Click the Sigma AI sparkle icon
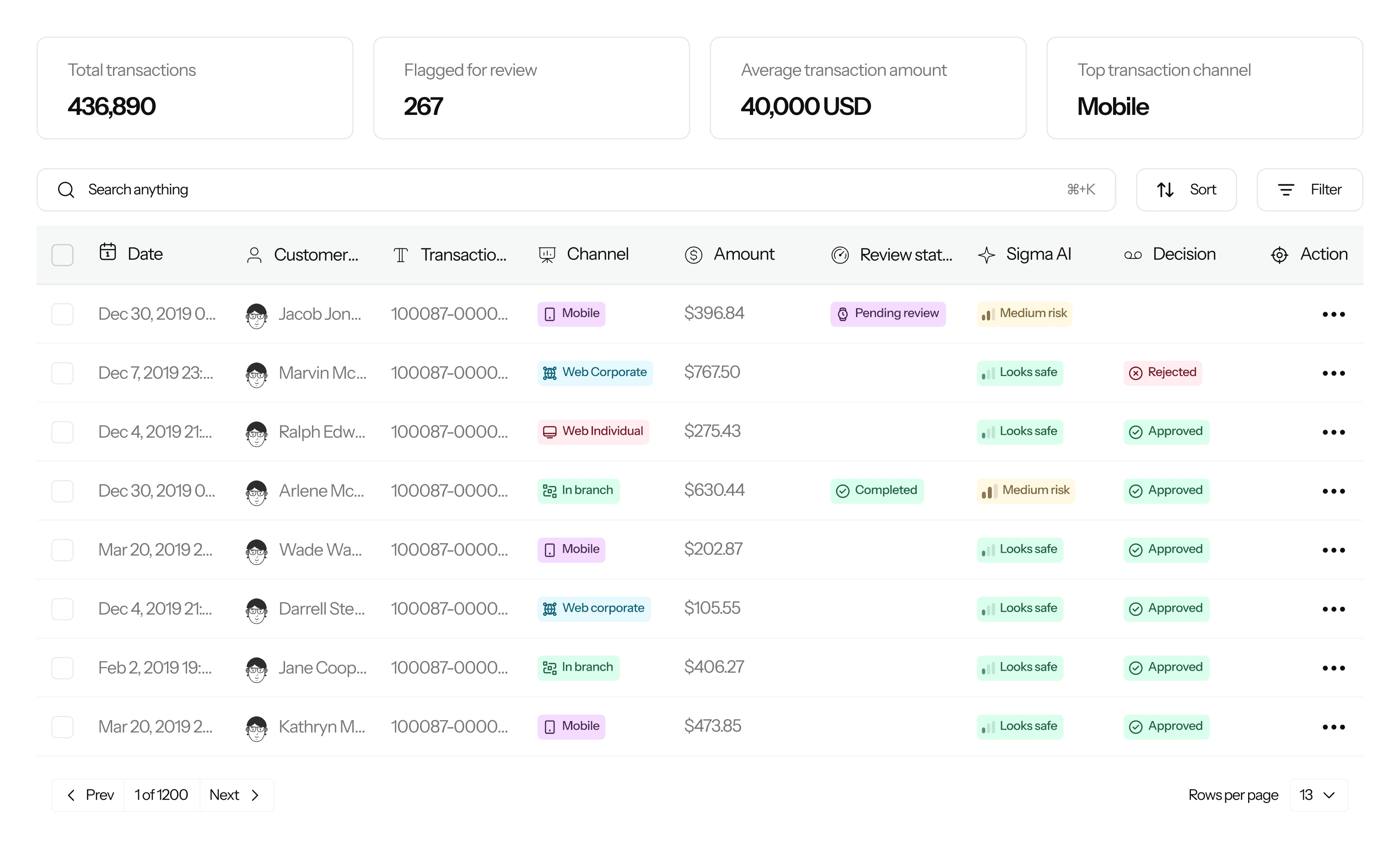Image resolution: width=1400 pixels, height=851 pixels. 986,255
